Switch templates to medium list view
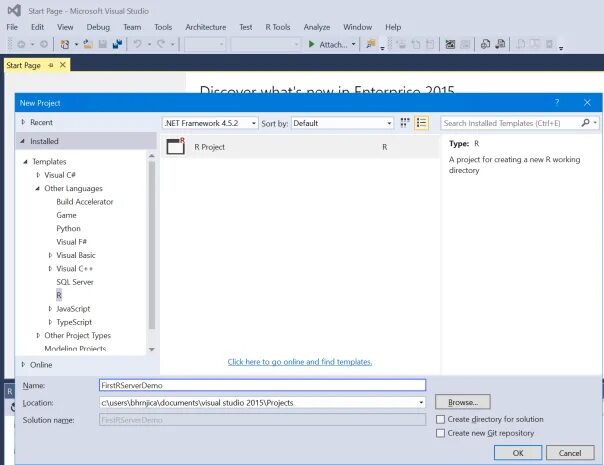 pyautogui.click(x=421, y=123)
